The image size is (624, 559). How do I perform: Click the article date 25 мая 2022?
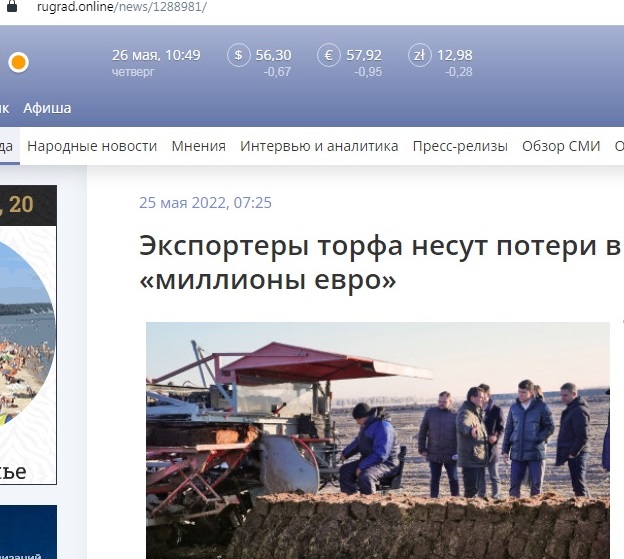tap(205, 203)
